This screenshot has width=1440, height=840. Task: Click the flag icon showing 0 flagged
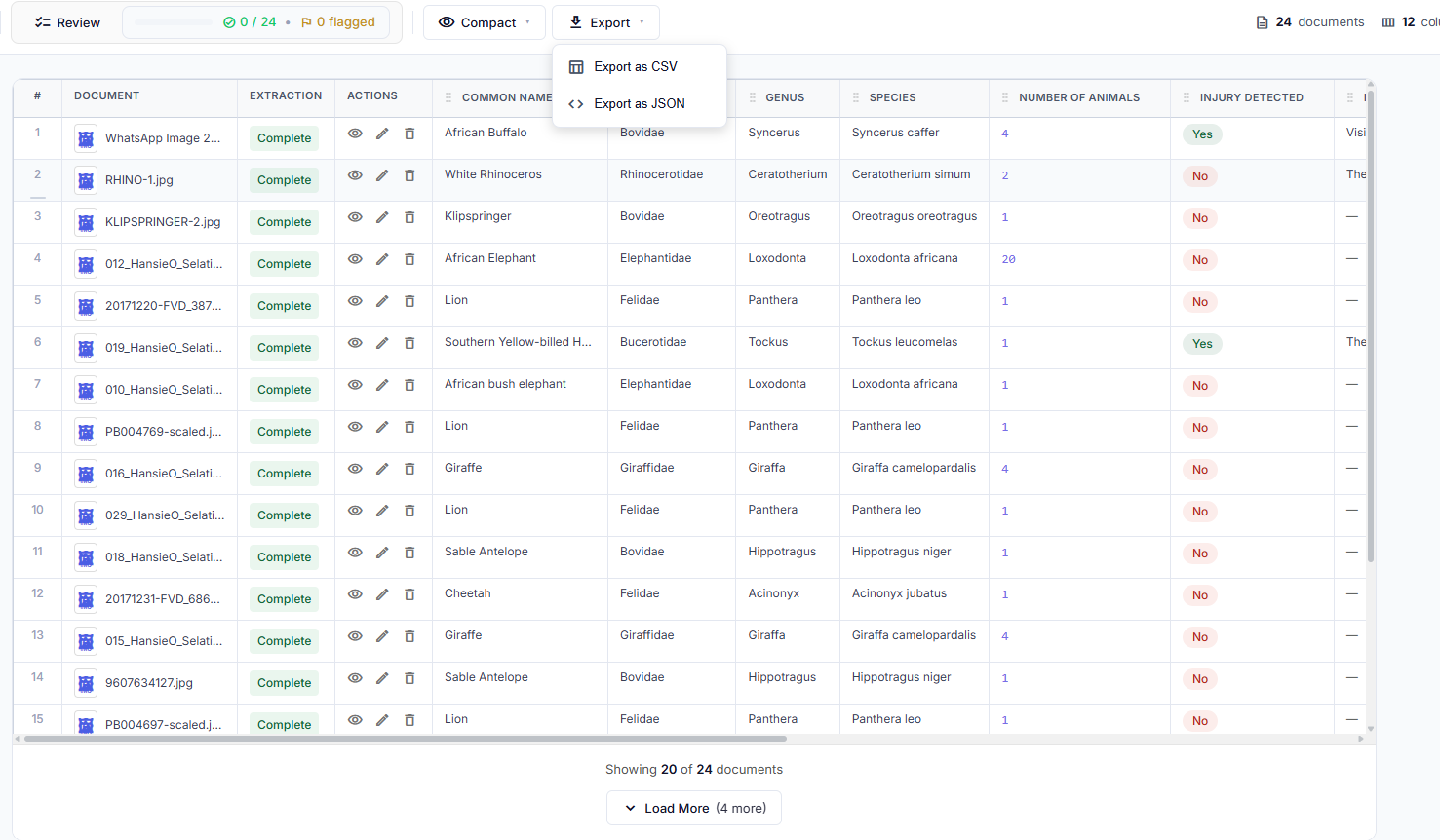tap(308, 21)
